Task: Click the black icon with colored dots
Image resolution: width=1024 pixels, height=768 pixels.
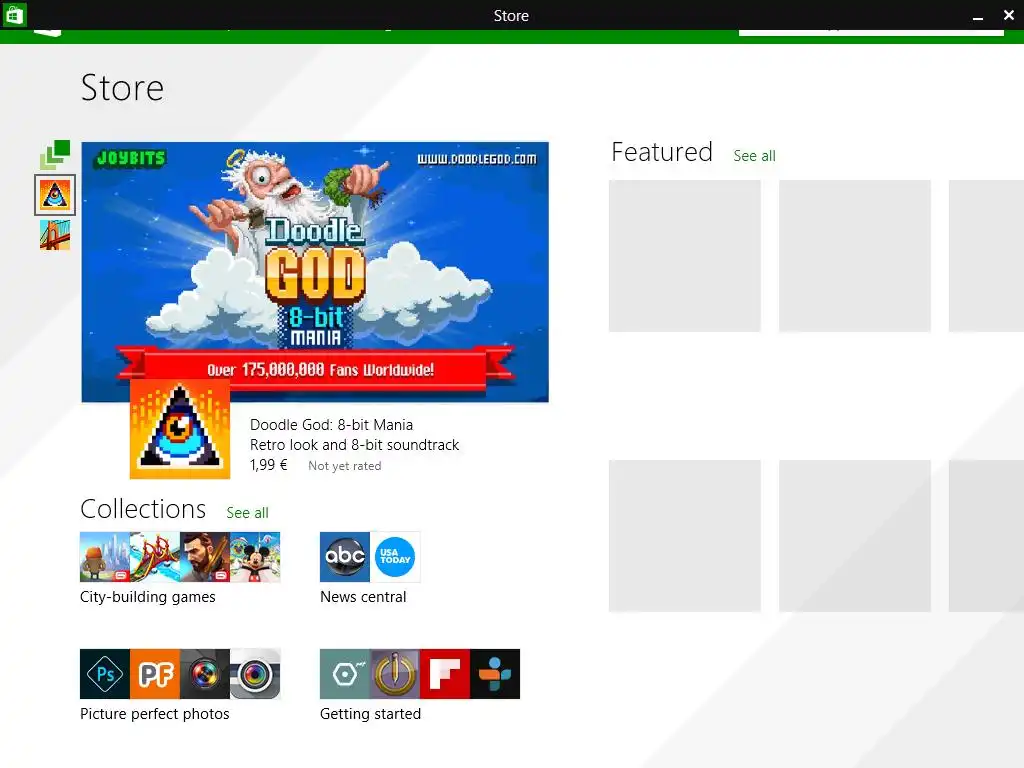Action: click(x=495, y=674)
